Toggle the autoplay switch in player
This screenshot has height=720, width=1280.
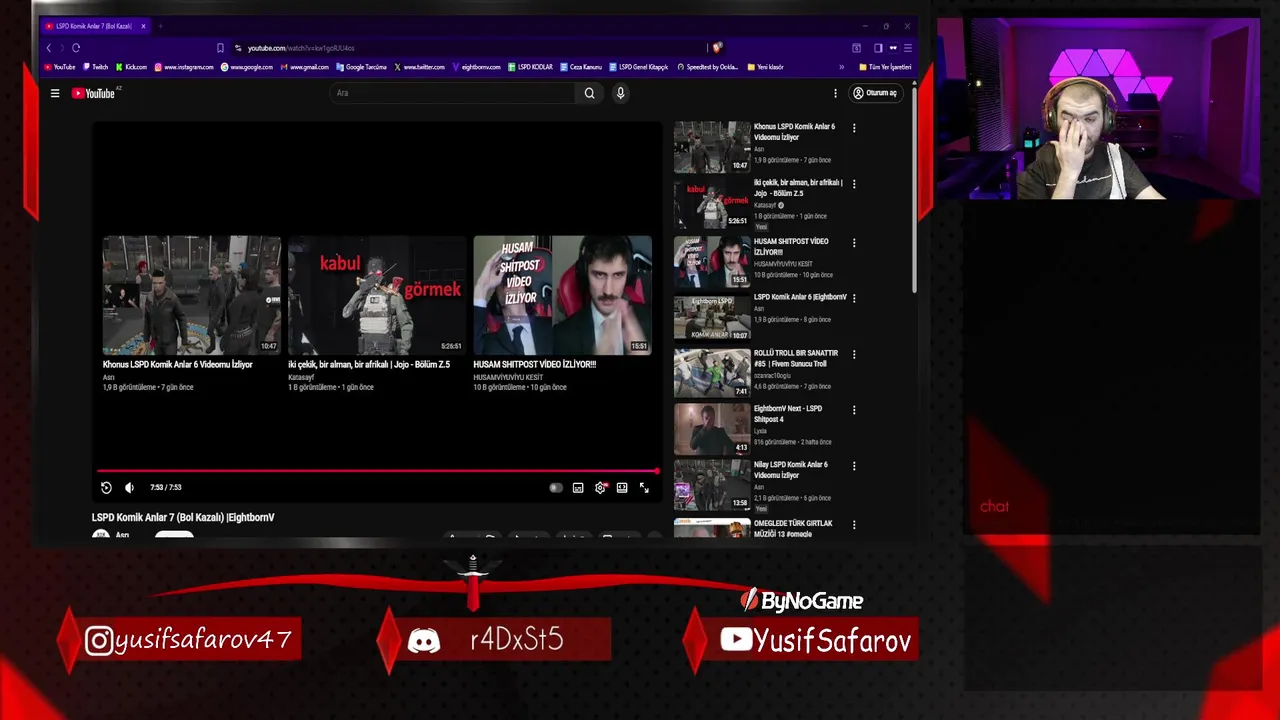[556, 488]
